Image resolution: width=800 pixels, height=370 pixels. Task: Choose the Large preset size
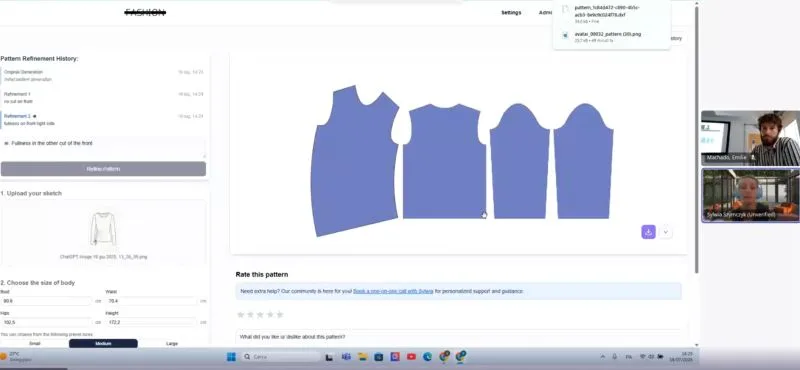172,343
